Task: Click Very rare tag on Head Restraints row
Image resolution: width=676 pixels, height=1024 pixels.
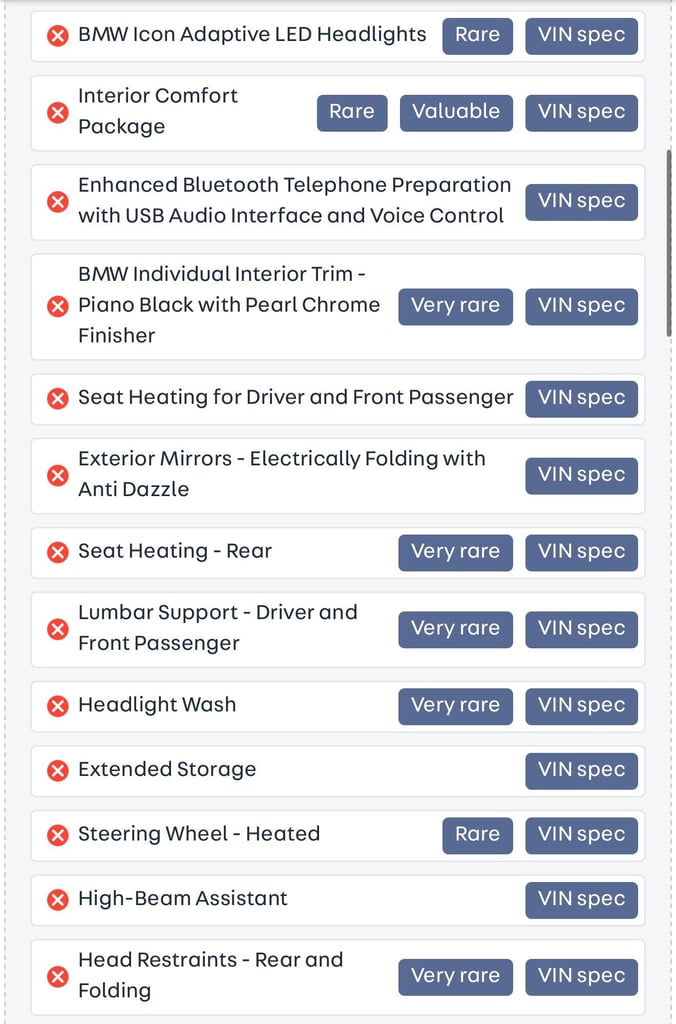Action: tap(455, 976)
